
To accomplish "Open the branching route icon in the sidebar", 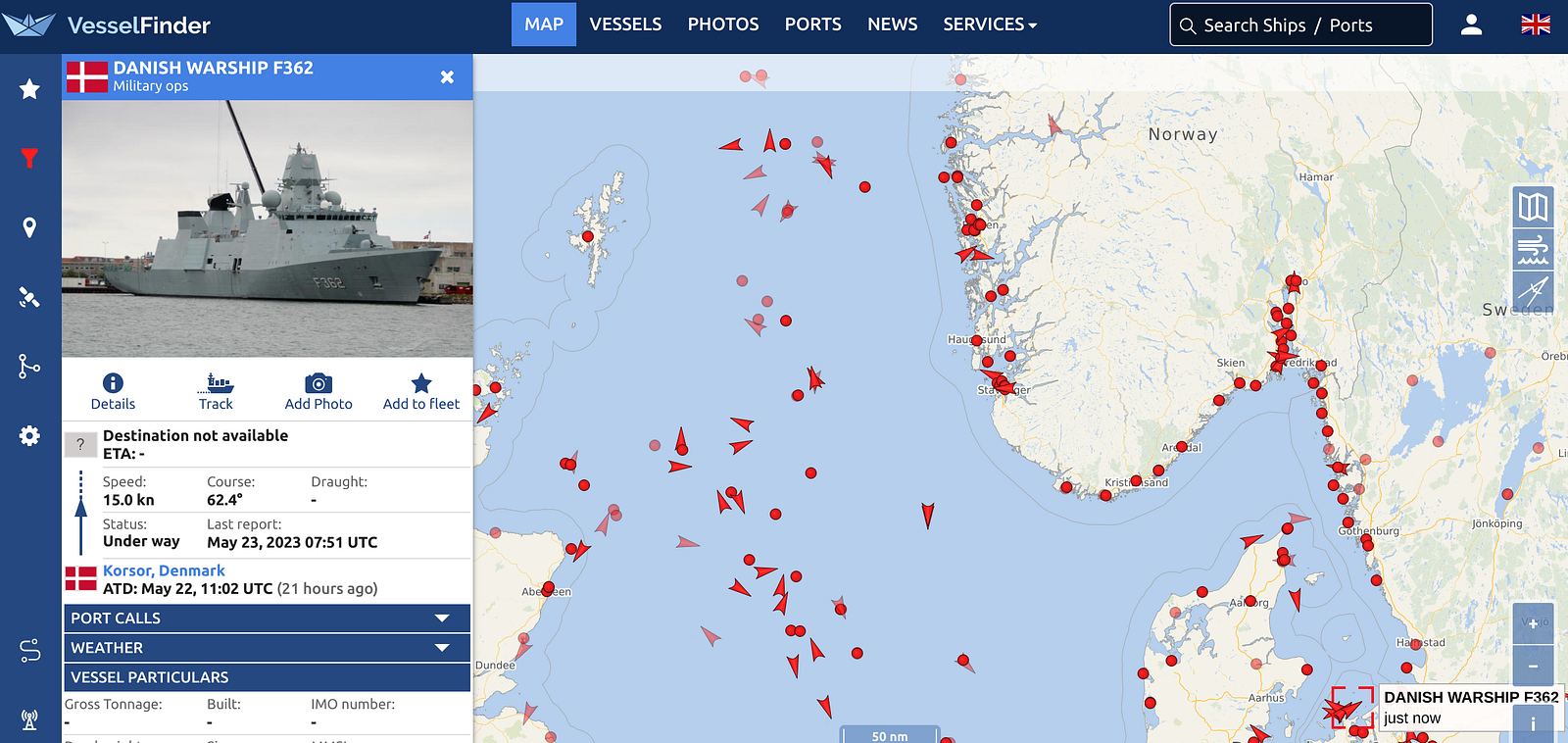I will point(29,366).
